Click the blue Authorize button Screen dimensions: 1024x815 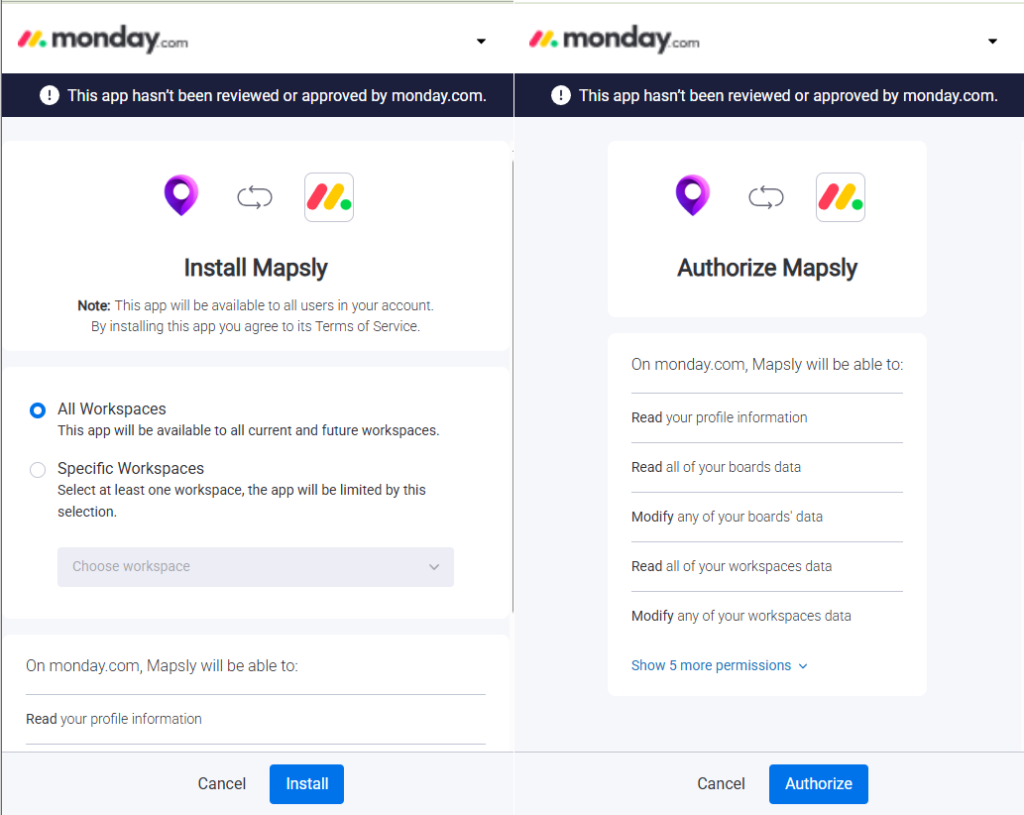818,784
